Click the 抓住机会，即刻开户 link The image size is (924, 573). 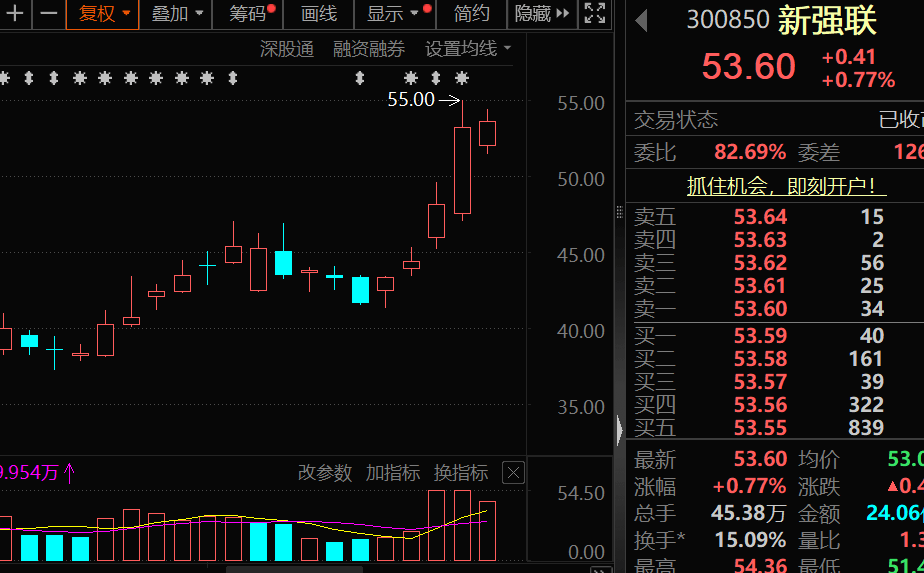tap(787, 185)
